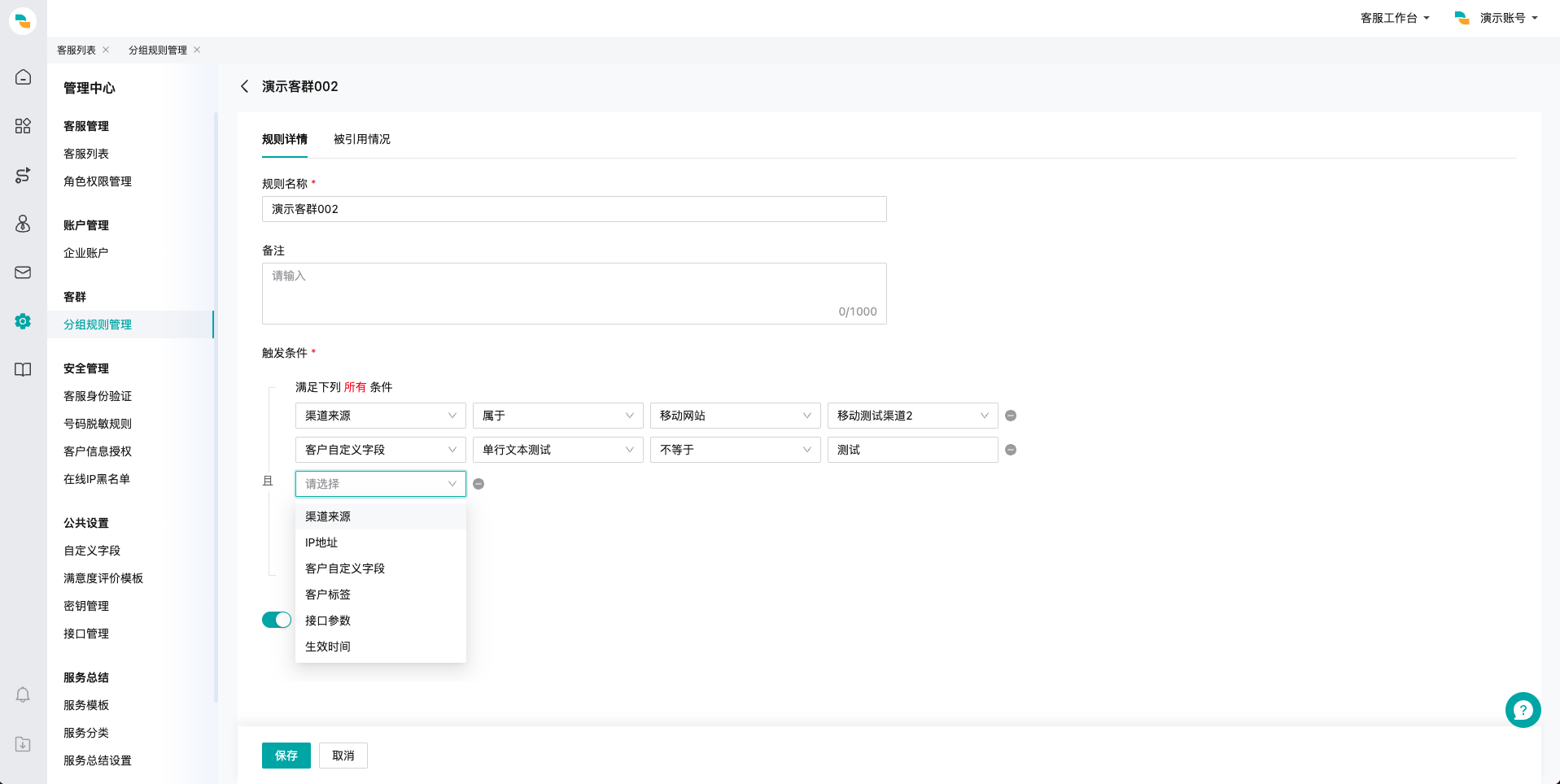Open the settings gear icon in left rail
Image resolution: width=1560 pixels, height=784 pixels.
tap(23, 321)
